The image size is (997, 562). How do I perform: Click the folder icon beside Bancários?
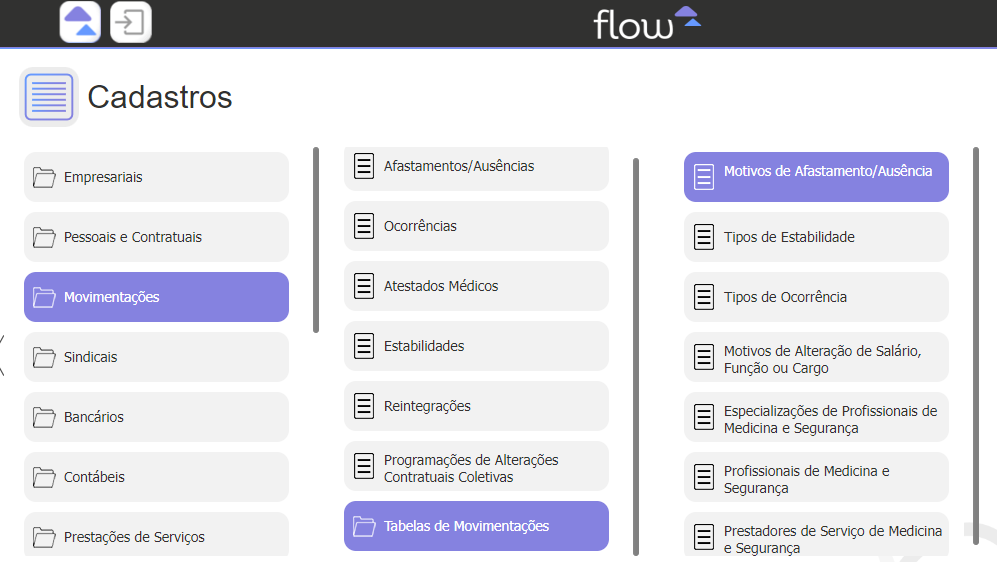coord(44,417)
